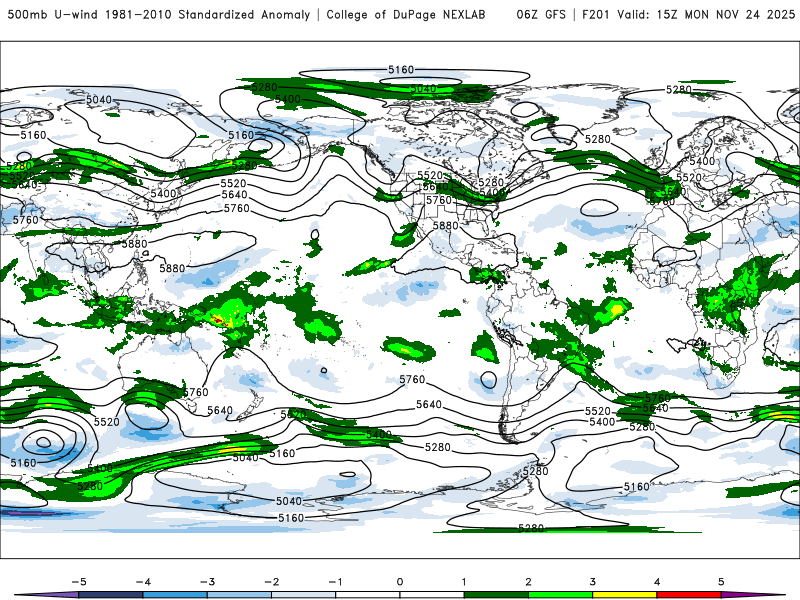Click the '5760' contour label over the South Pacific
The width and height of the screenshot is (800, 600).
(412, 380)
